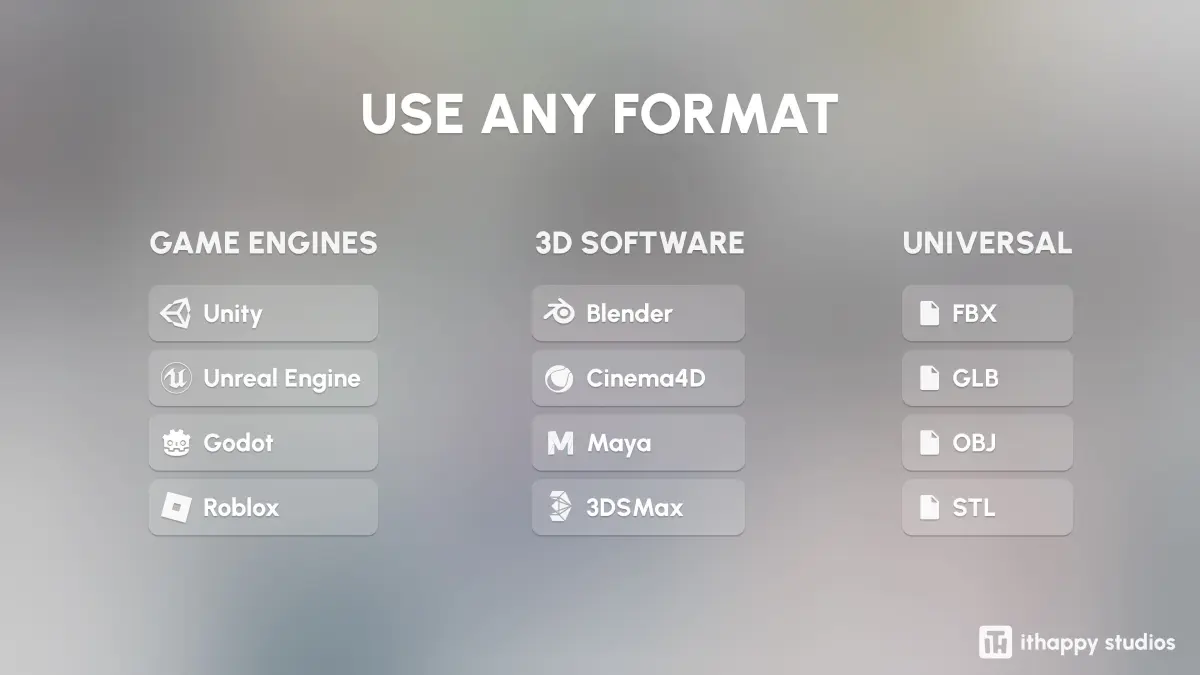
Task: Click the 3DSMax logo icon
Action: click(x=559, y=507)
